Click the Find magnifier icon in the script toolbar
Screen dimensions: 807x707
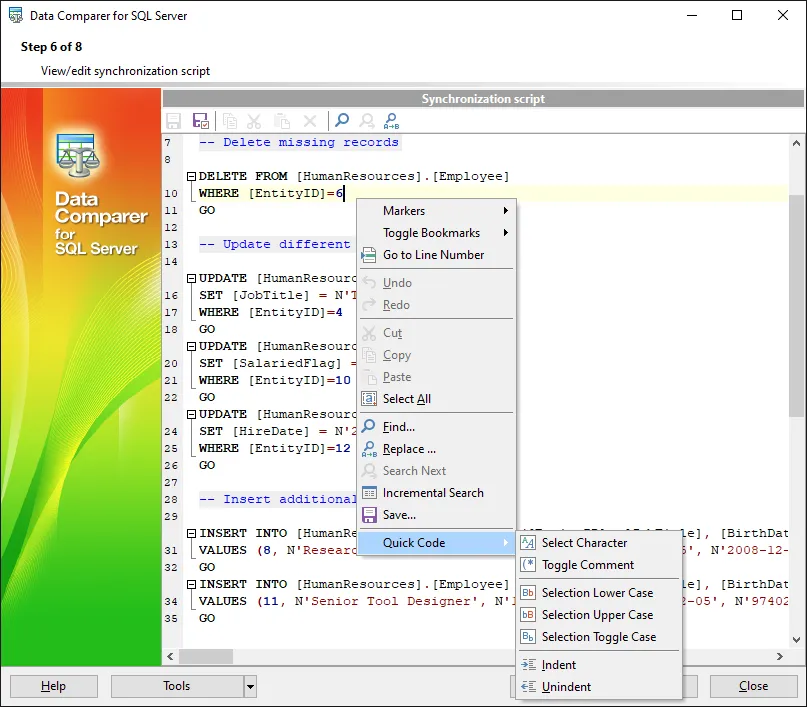pos(342,121)
